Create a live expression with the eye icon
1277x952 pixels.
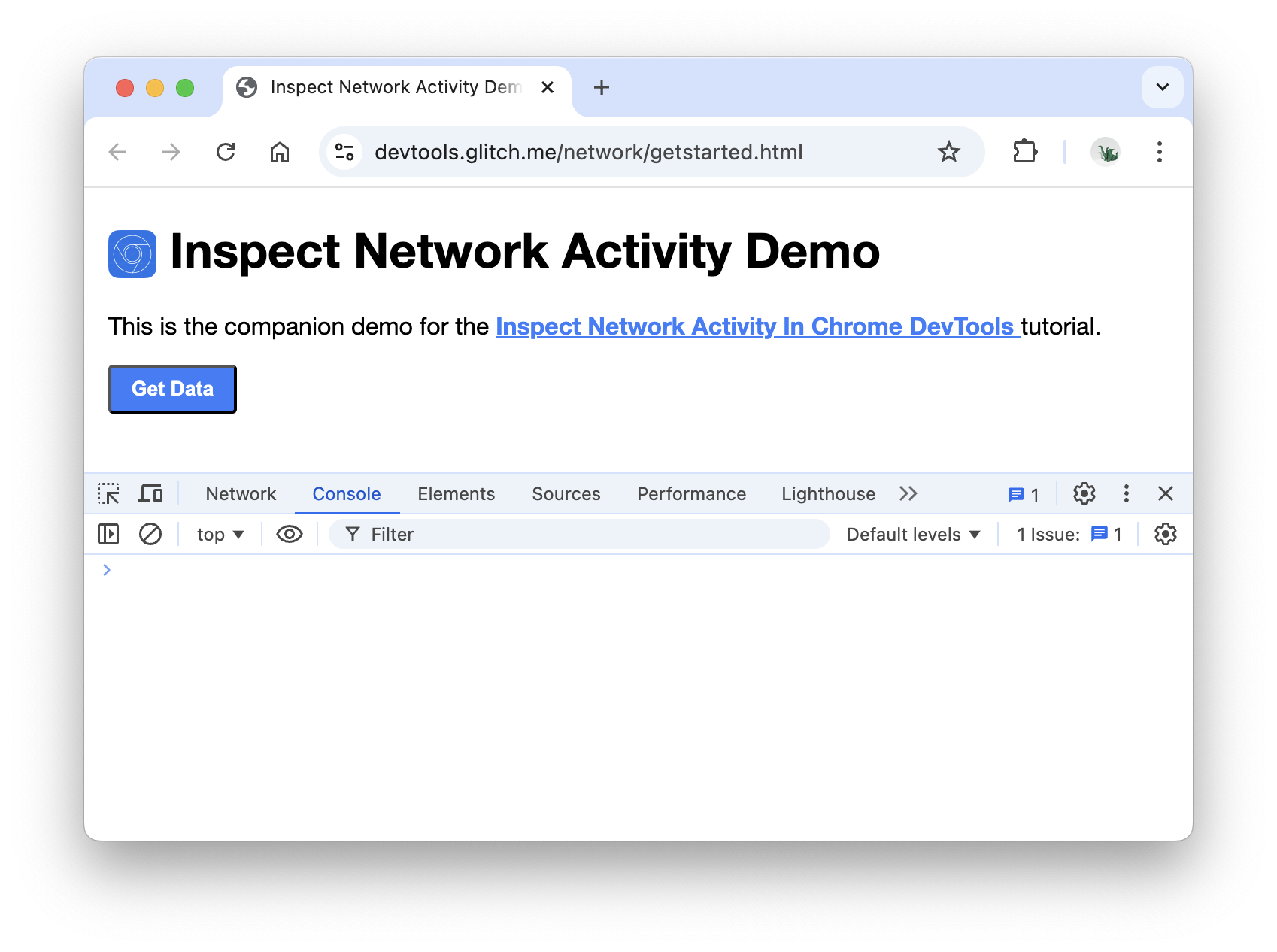coord(289,534)
